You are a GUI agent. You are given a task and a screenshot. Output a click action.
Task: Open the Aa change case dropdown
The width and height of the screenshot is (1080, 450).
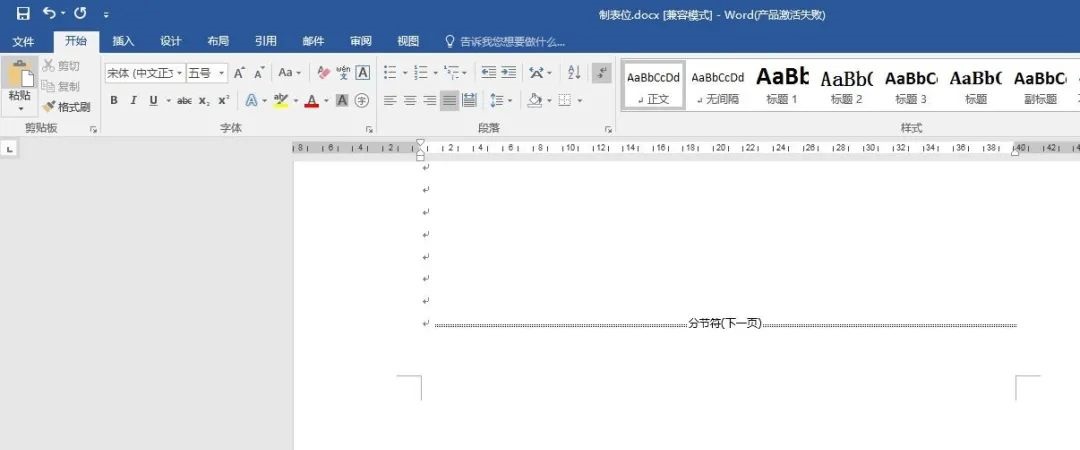click(x=289, y=72)
